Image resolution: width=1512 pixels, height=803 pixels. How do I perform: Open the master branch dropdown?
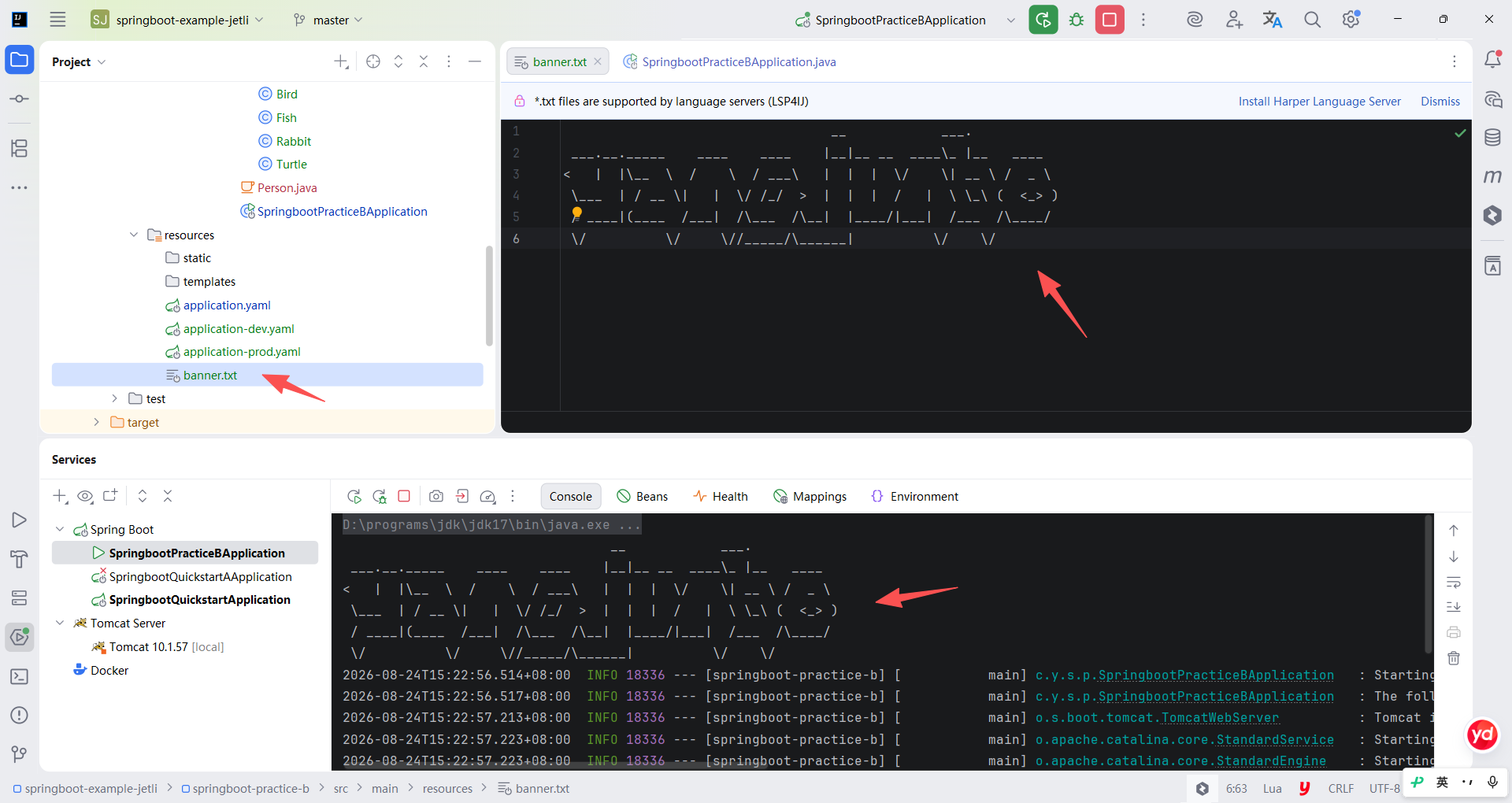(x=328, y=20)
